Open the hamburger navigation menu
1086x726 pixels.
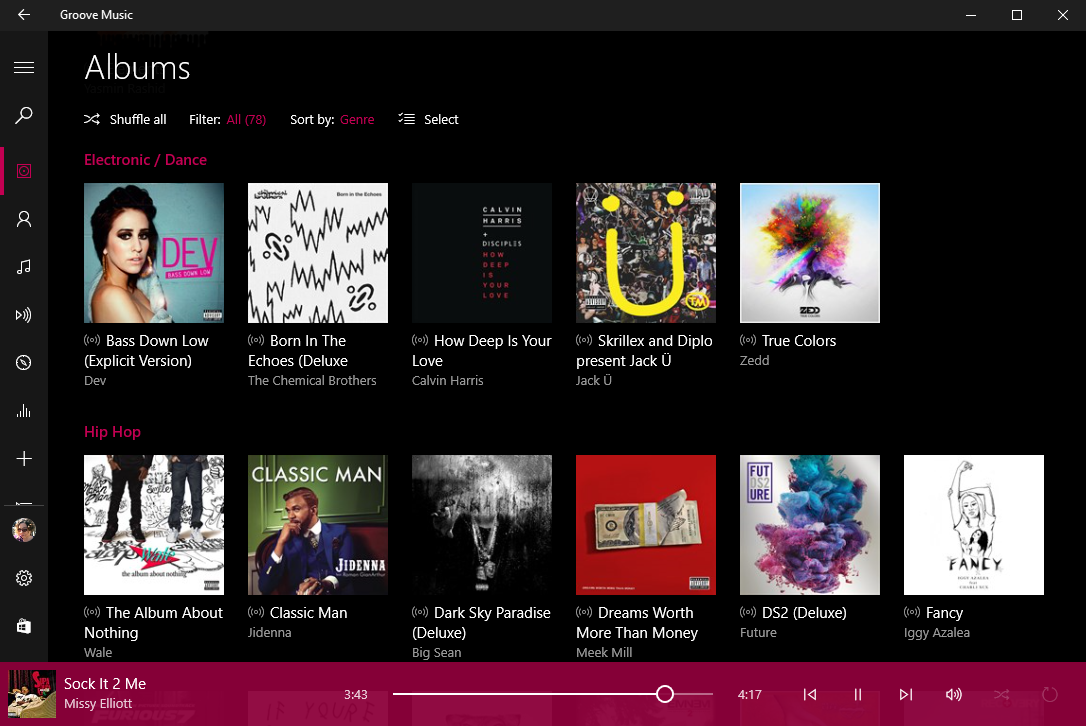point(24,67)
